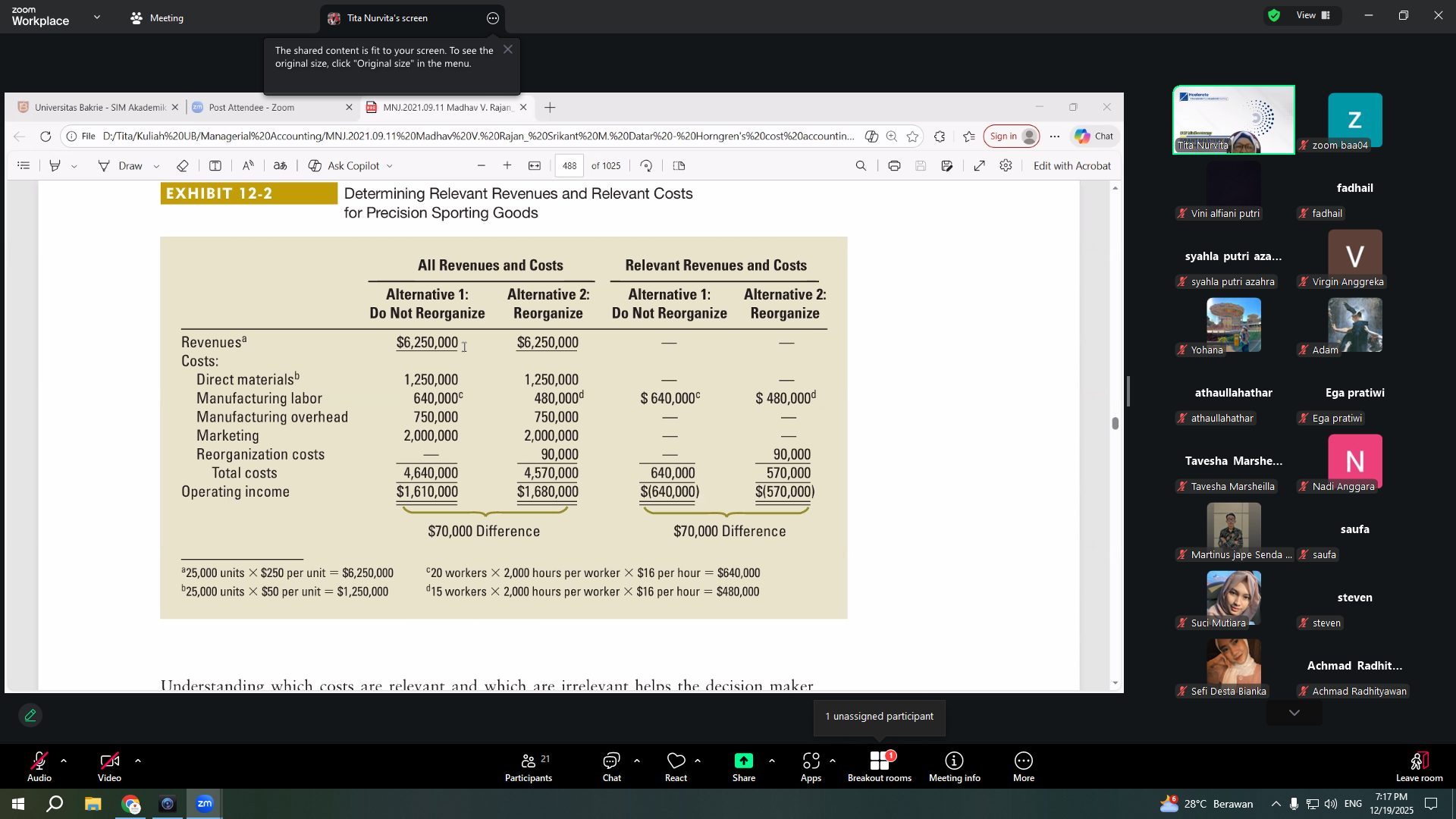The width and height of the screenshot is (1456, 819).
Task: Open the Zoom Chat panel
Action: tap(611, 766)
